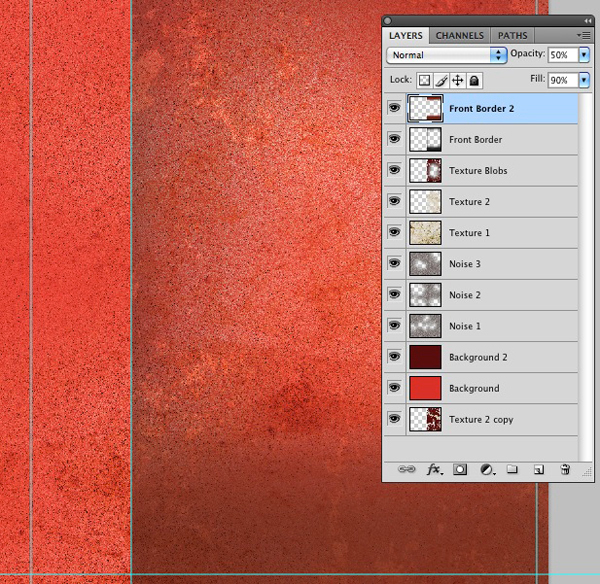Lock layer position
This screenshot has width=600, height=584.
(x=458, y=80)
